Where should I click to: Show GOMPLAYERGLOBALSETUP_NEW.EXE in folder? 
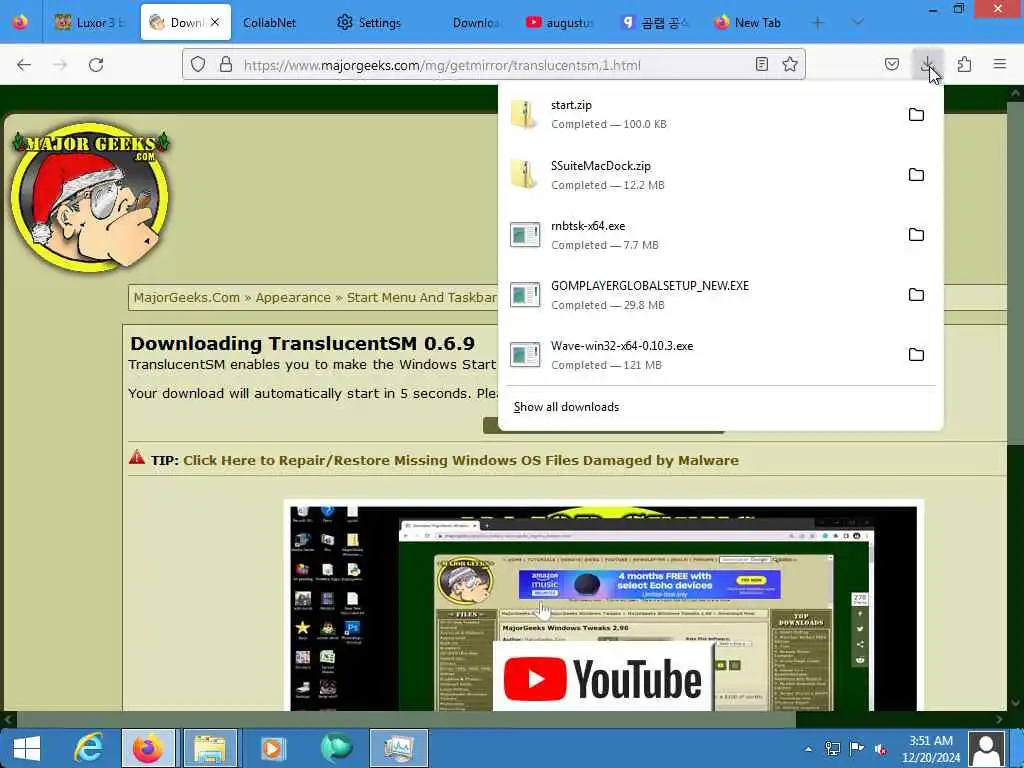(x=916, y=295)
